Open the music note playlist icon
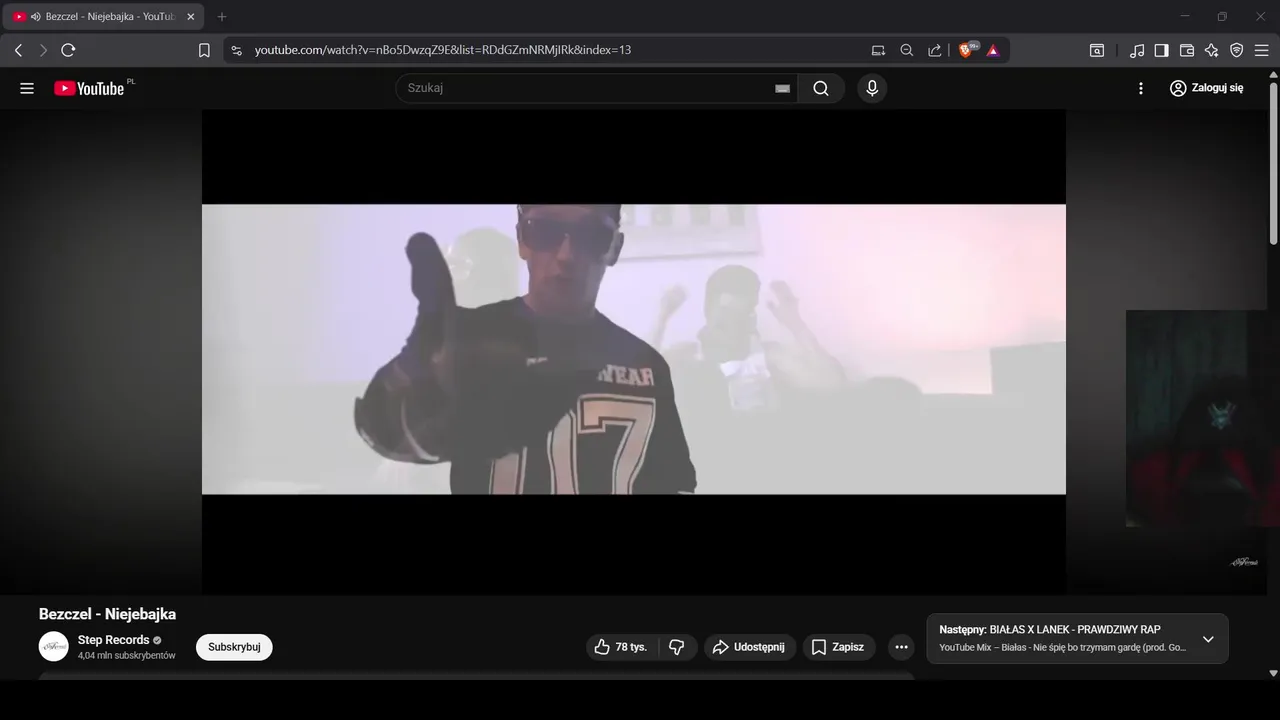Viewport: 1280px width, 720px height. click(x=1137, y=50)
